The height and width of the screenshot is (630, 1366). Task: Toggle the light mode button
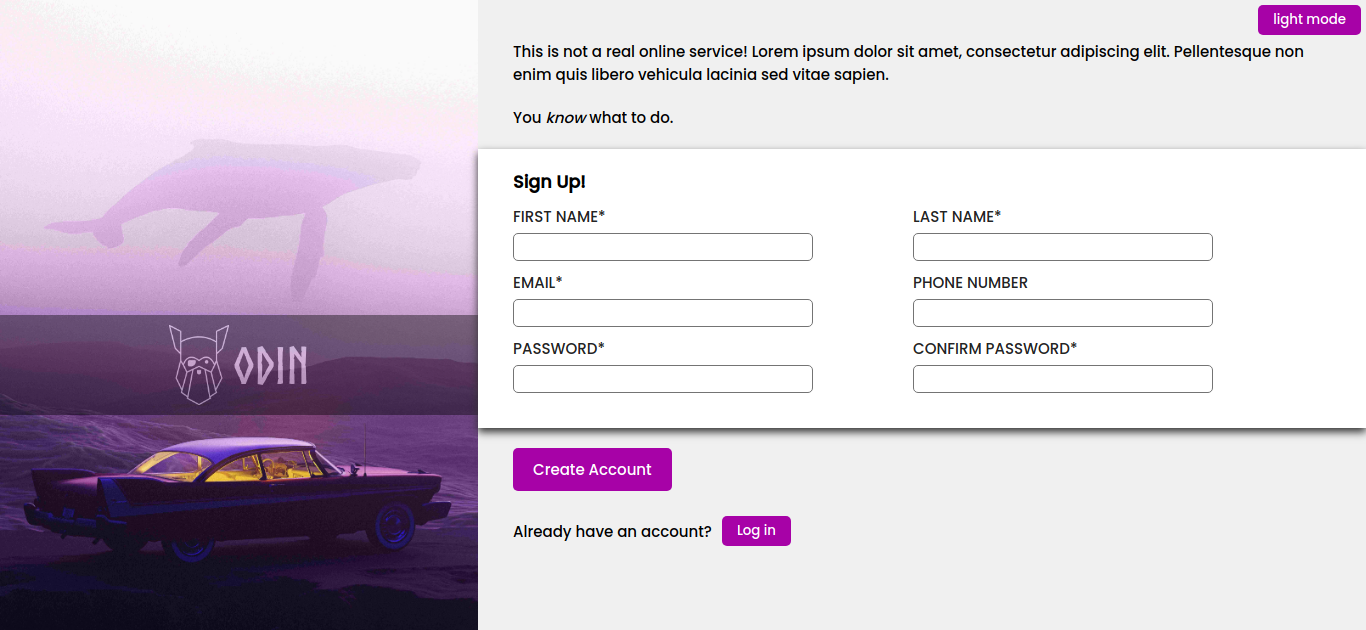click(x=1308, y=20)
